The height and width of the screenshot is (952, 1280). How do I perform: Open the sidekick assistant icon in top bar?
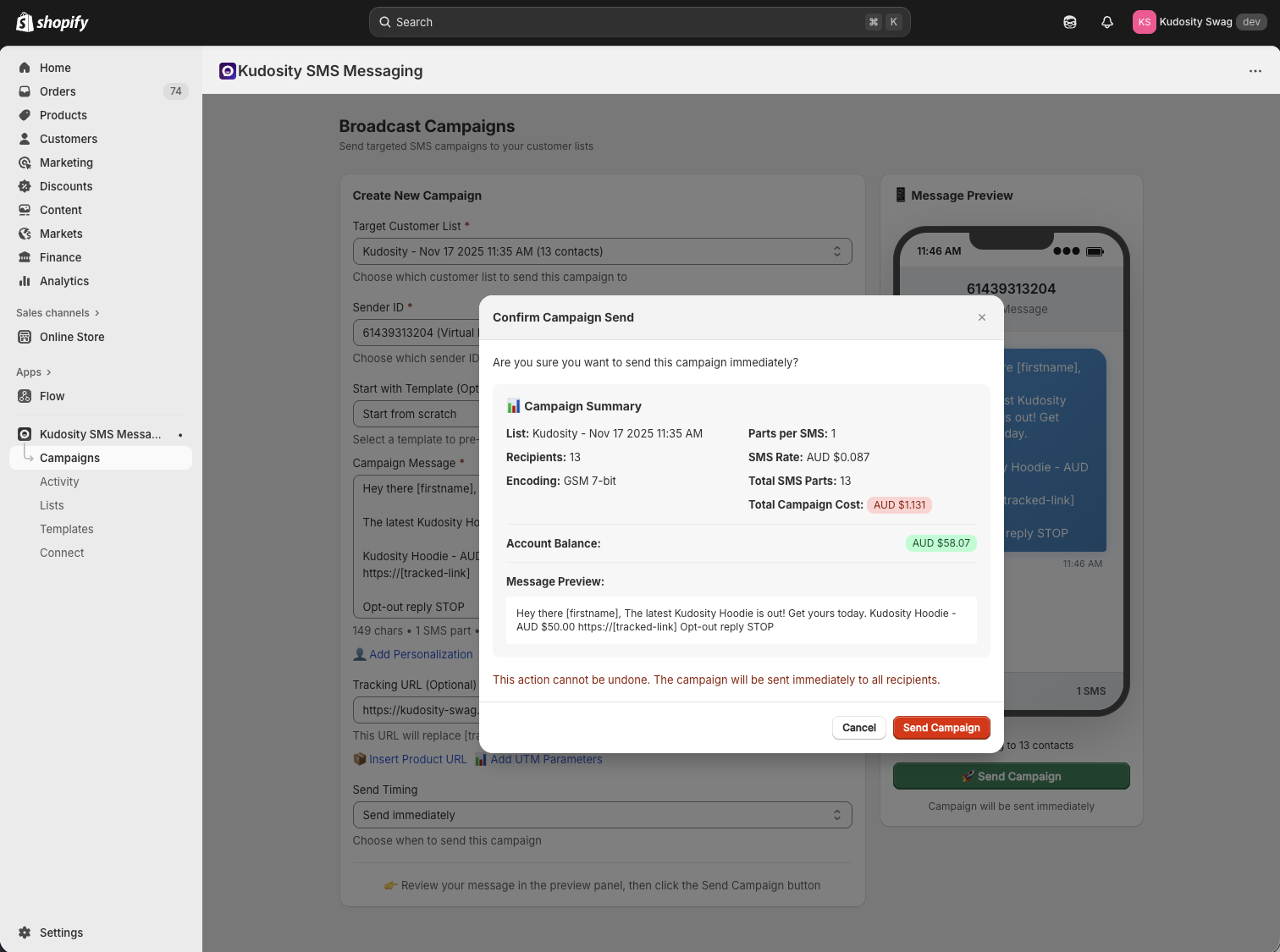[x=1070, y=22]
